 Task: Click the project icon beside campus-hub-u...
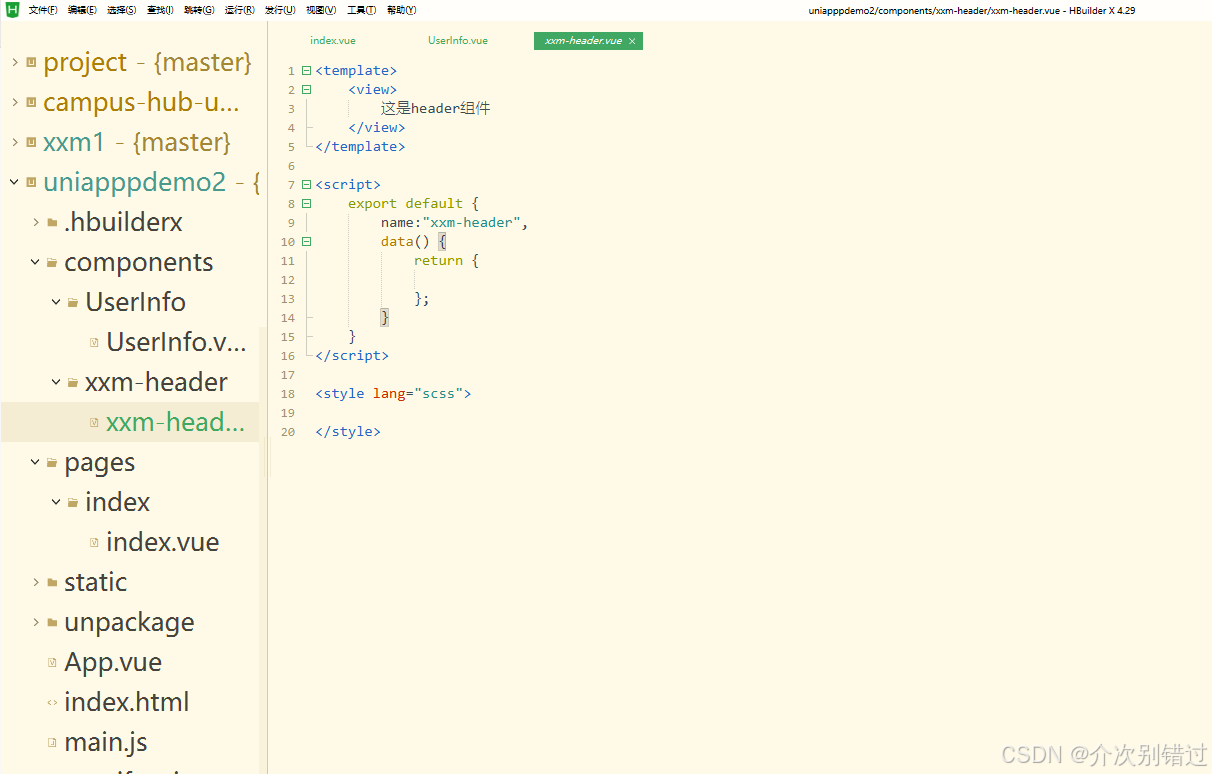(x=32, y=102)
